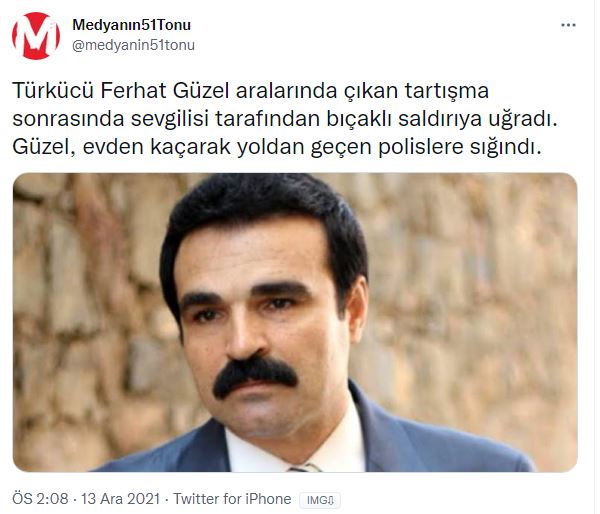Open the tweet's three-dot more options menu
The height and width of the screenshot is (514, 600).
(x=568, y=25)
